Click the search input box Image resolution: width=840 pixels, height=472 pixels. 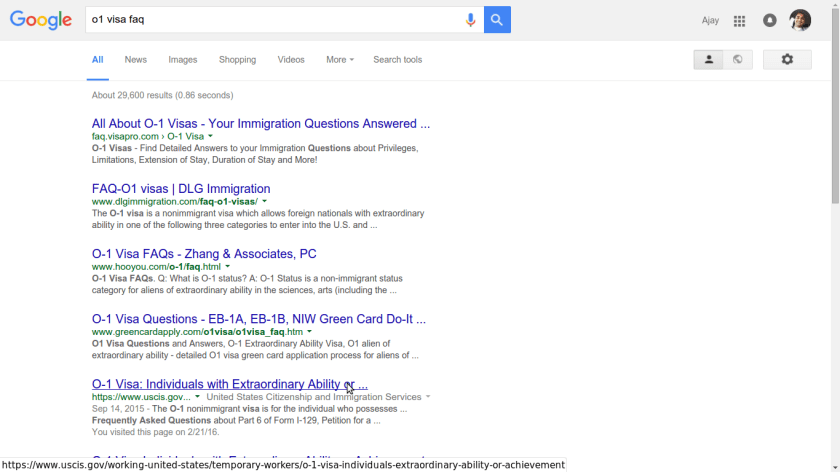click(270, 20)
